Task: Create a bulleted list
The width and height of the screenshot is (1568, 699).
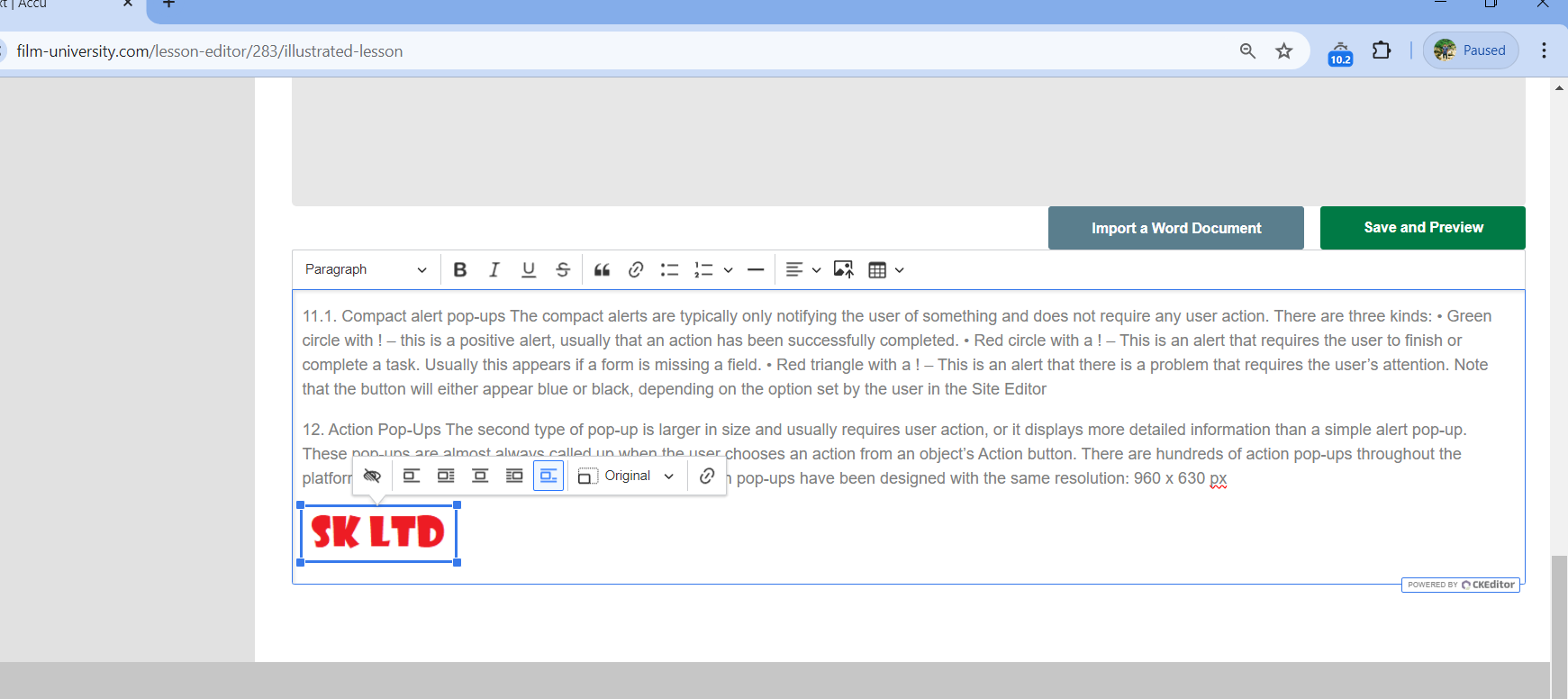Action: point(669,269)
